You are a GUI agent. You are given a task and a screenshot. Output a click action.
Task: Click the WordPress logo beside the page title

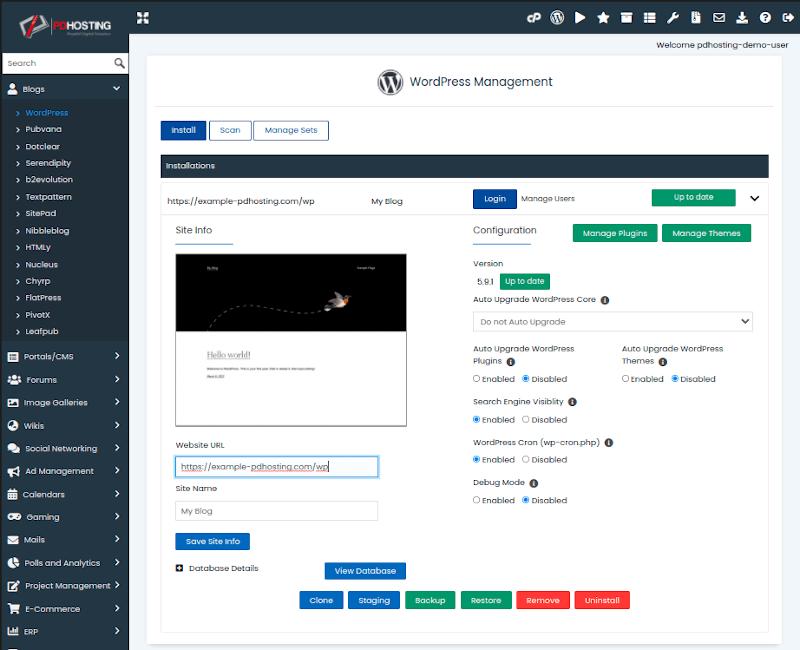390,82
